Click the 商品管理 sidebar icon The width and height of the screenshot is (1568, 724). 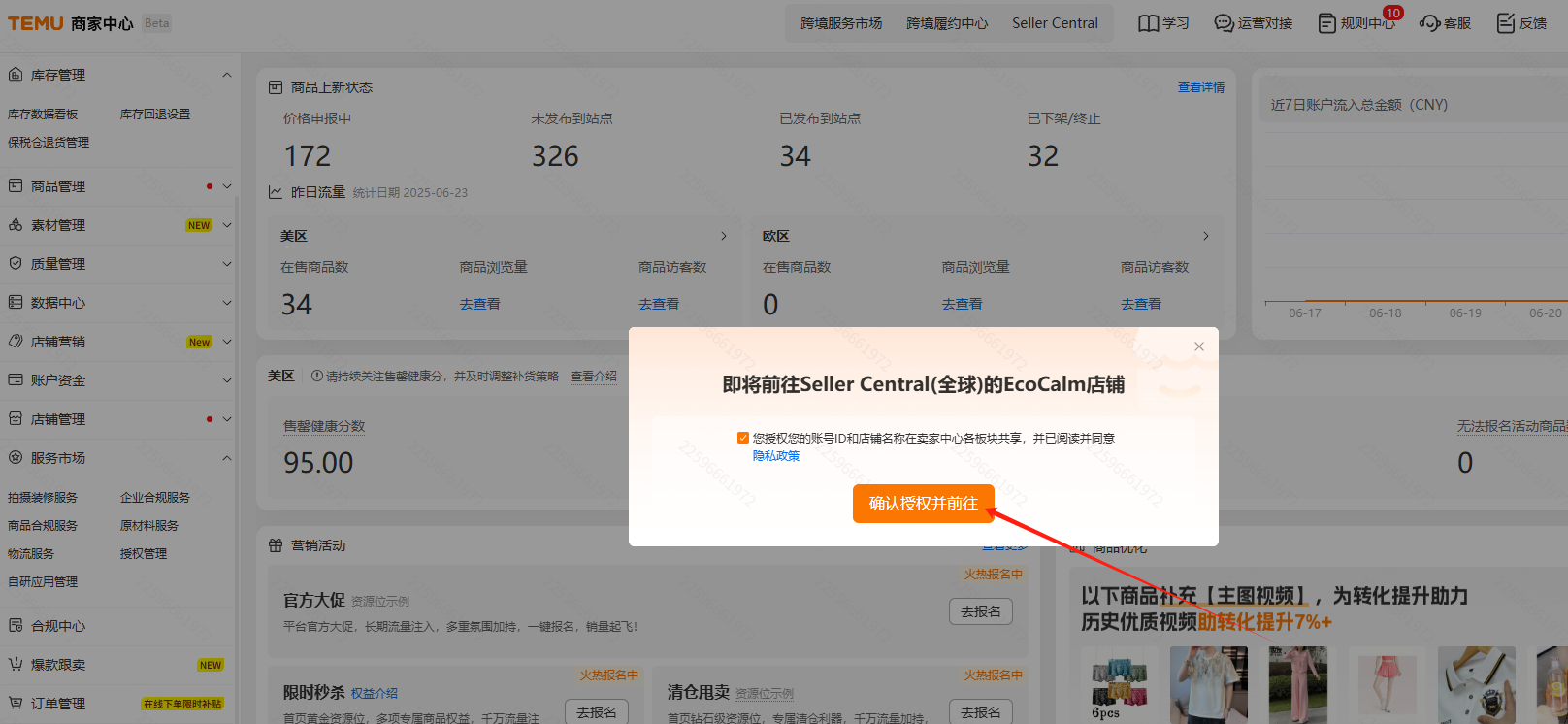coord(16,185)
